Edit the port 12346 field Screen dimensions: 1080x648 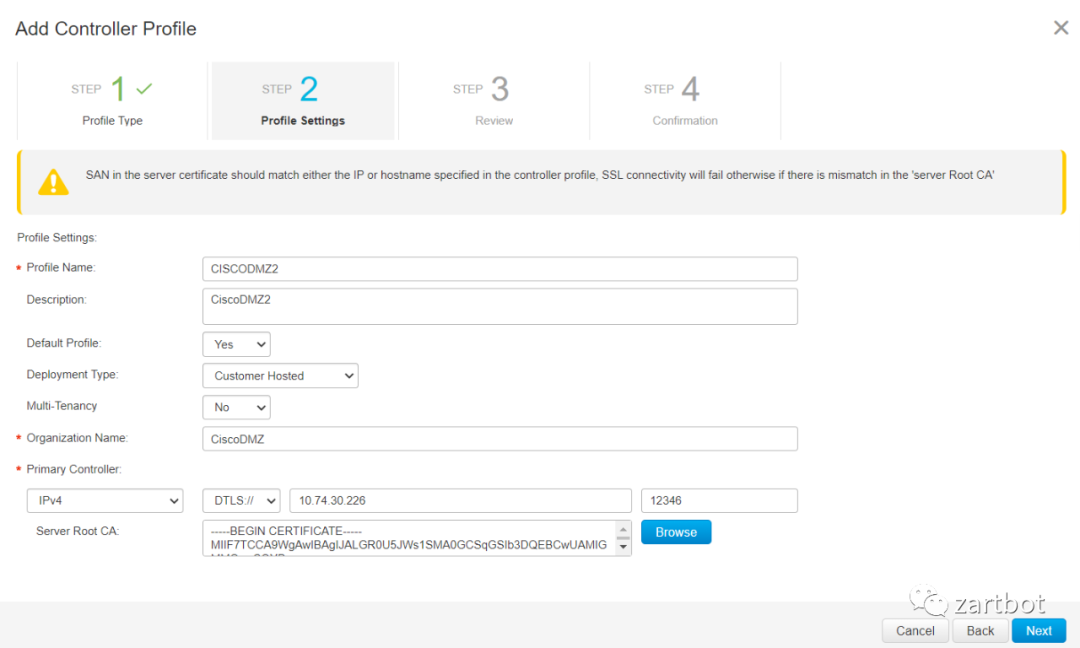point(719,501)
